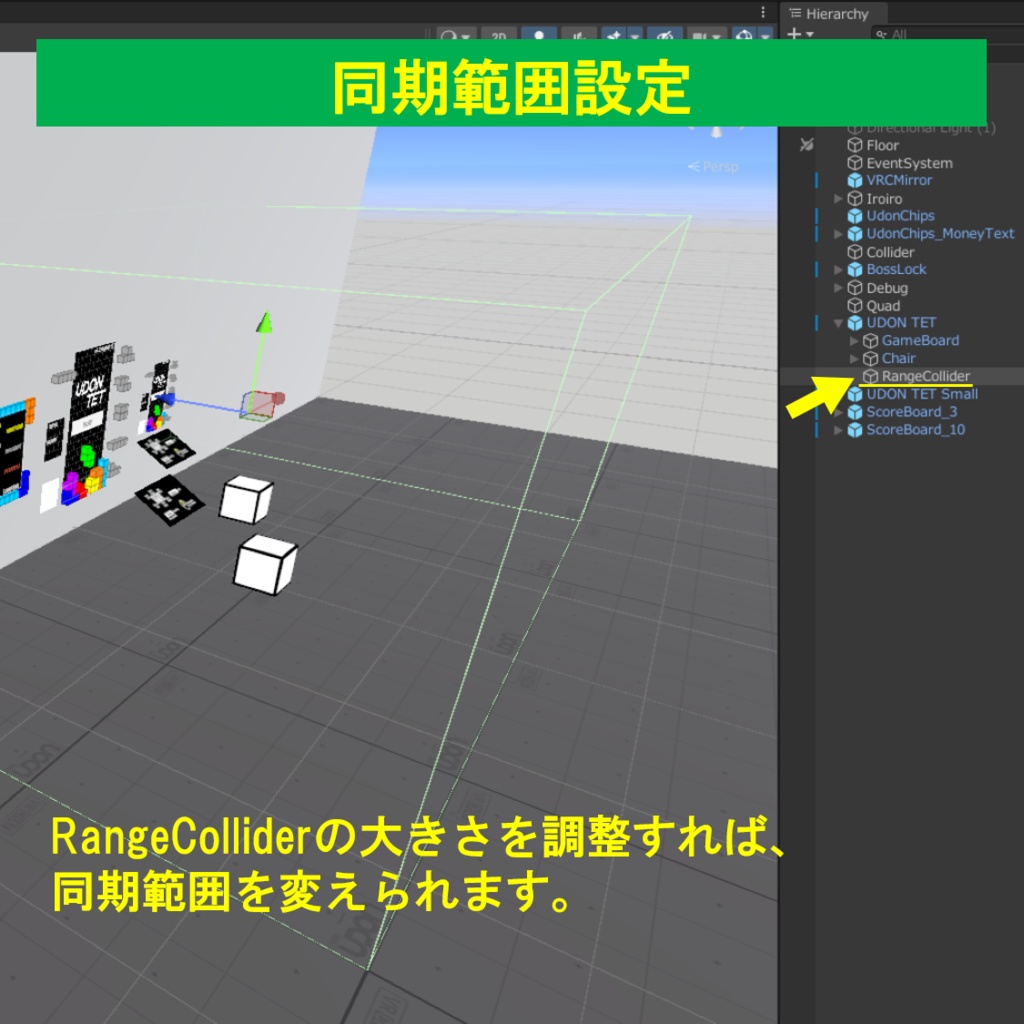Image resolution: width=1024 pixels, height=1024 pixels.
Task: Click the UDON TET prefab icon
Action: coord(854,323)
